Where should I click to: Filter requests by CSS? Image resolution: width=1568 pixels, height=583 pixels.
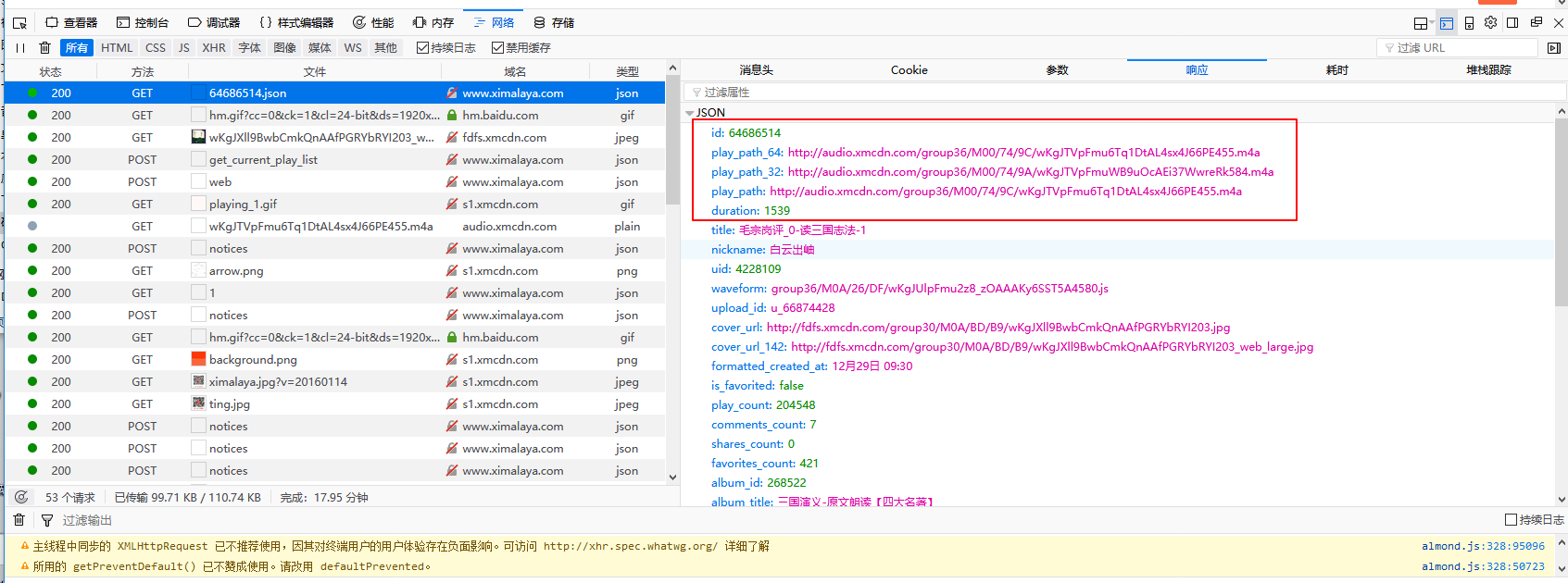[156, 48]
